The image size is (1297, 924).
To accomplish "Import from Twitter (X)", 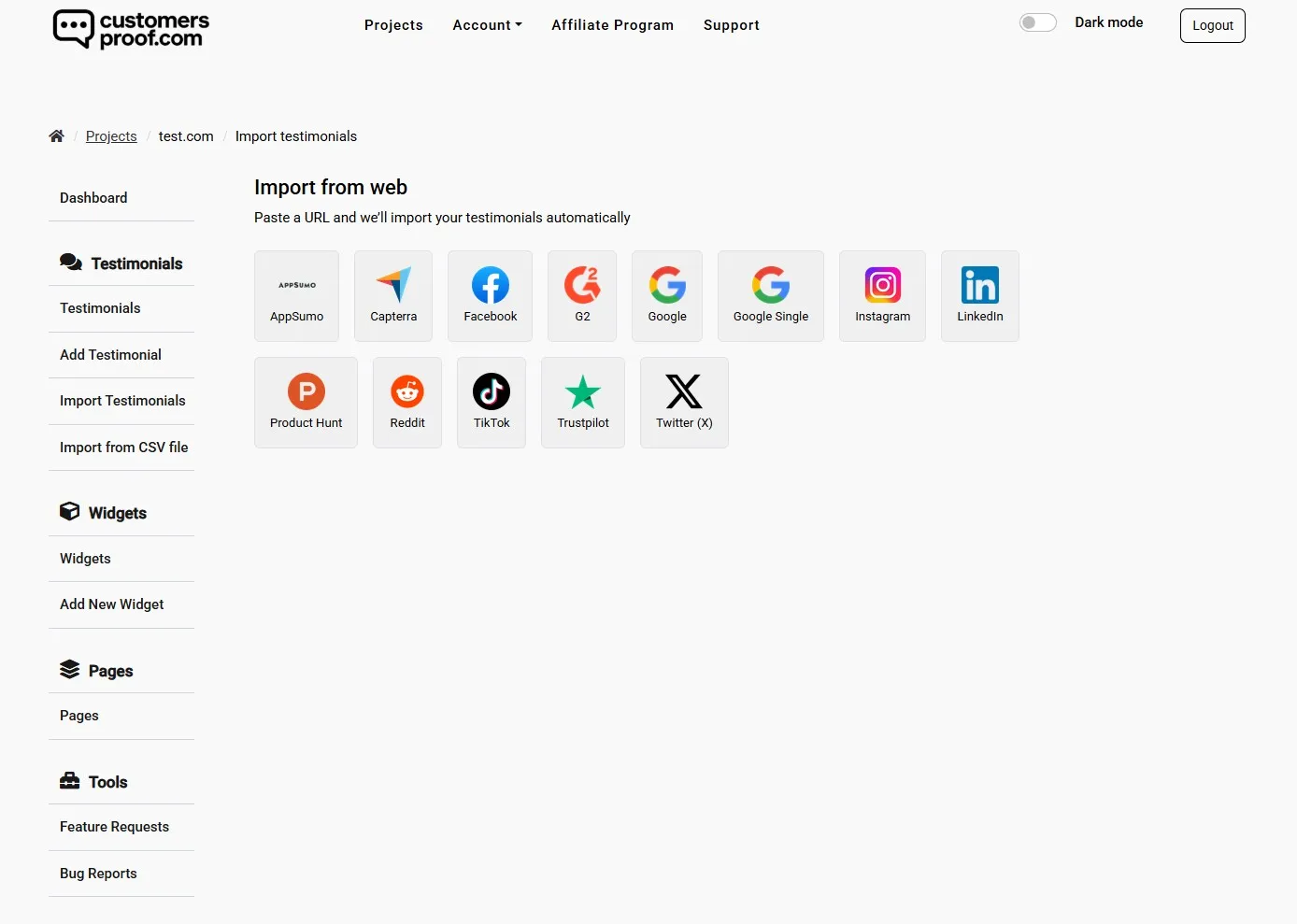I will tap(683, 402).
